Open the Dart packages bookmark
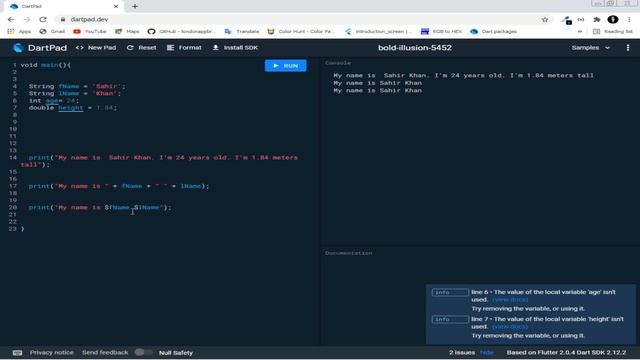Screen dimensions: 640x360 coord(493,31)
